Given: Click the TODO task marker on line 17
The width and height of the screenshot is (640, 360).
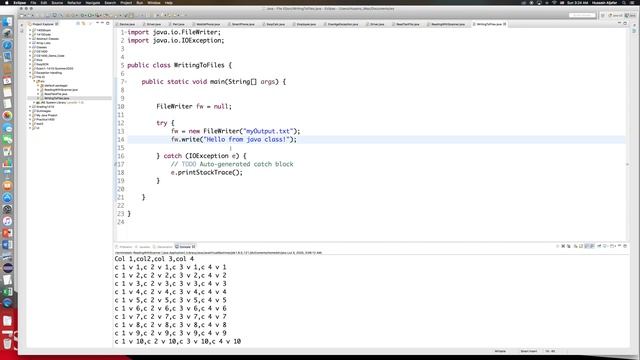Looking at the screenshot, I should point(116,164).
